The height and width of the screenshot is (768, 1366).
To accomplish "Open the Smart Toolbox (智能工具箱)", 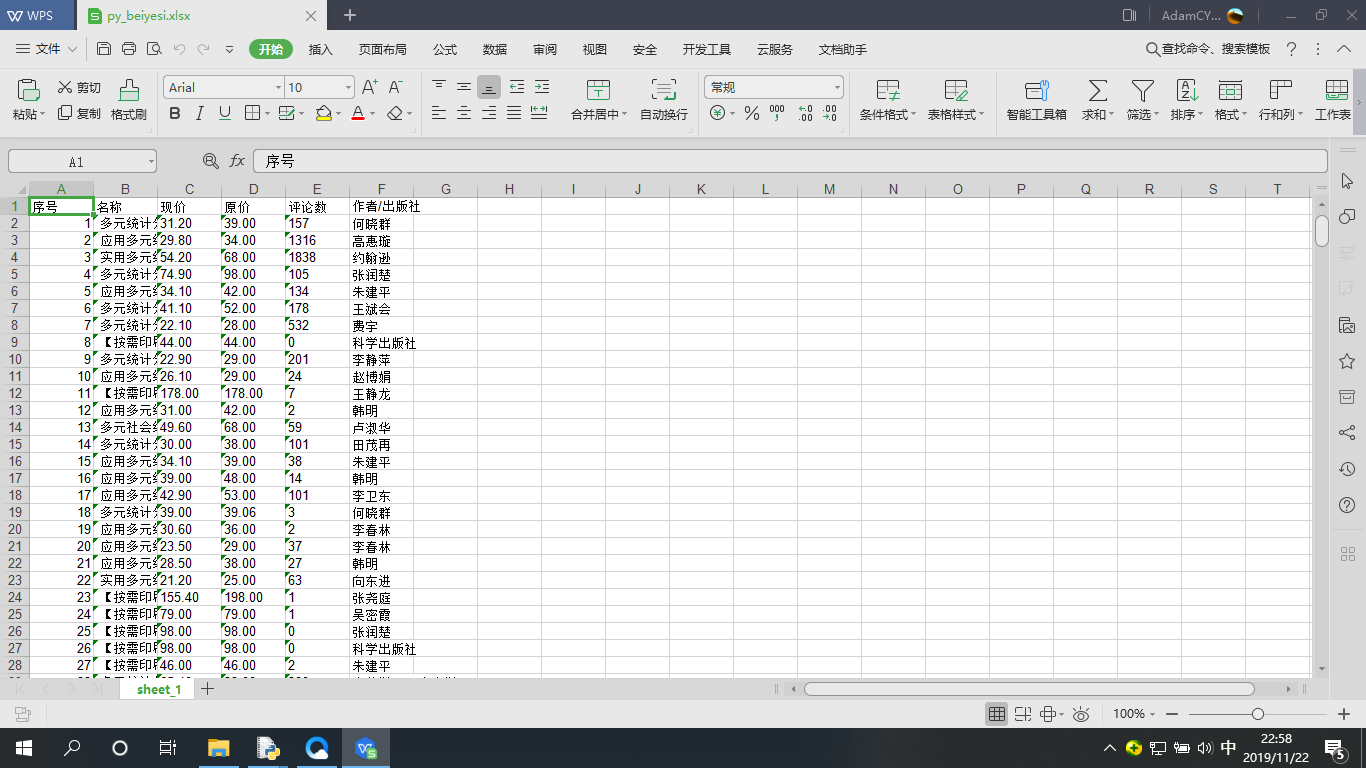I will pyautogui.click(x=1037, y=100).
